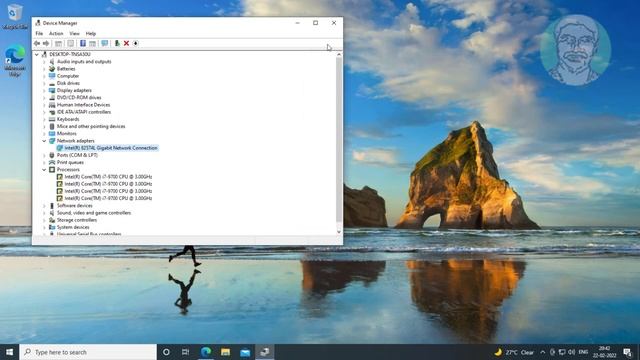Expand the Human Interface Devices node

[x=44, y=105]
